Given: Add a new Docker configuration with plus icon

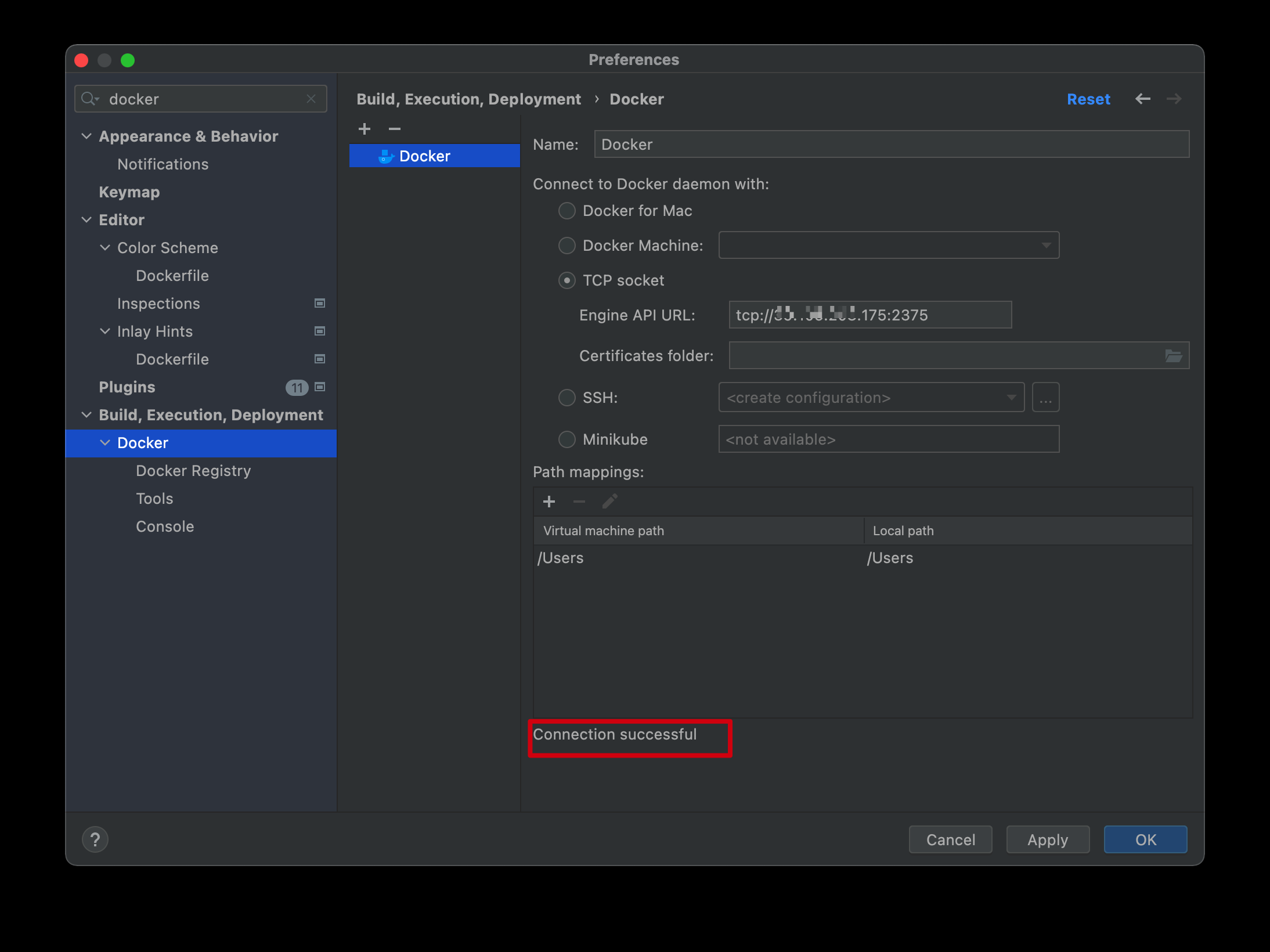Looking at the screenshot, I should click(x=365, y=129).
